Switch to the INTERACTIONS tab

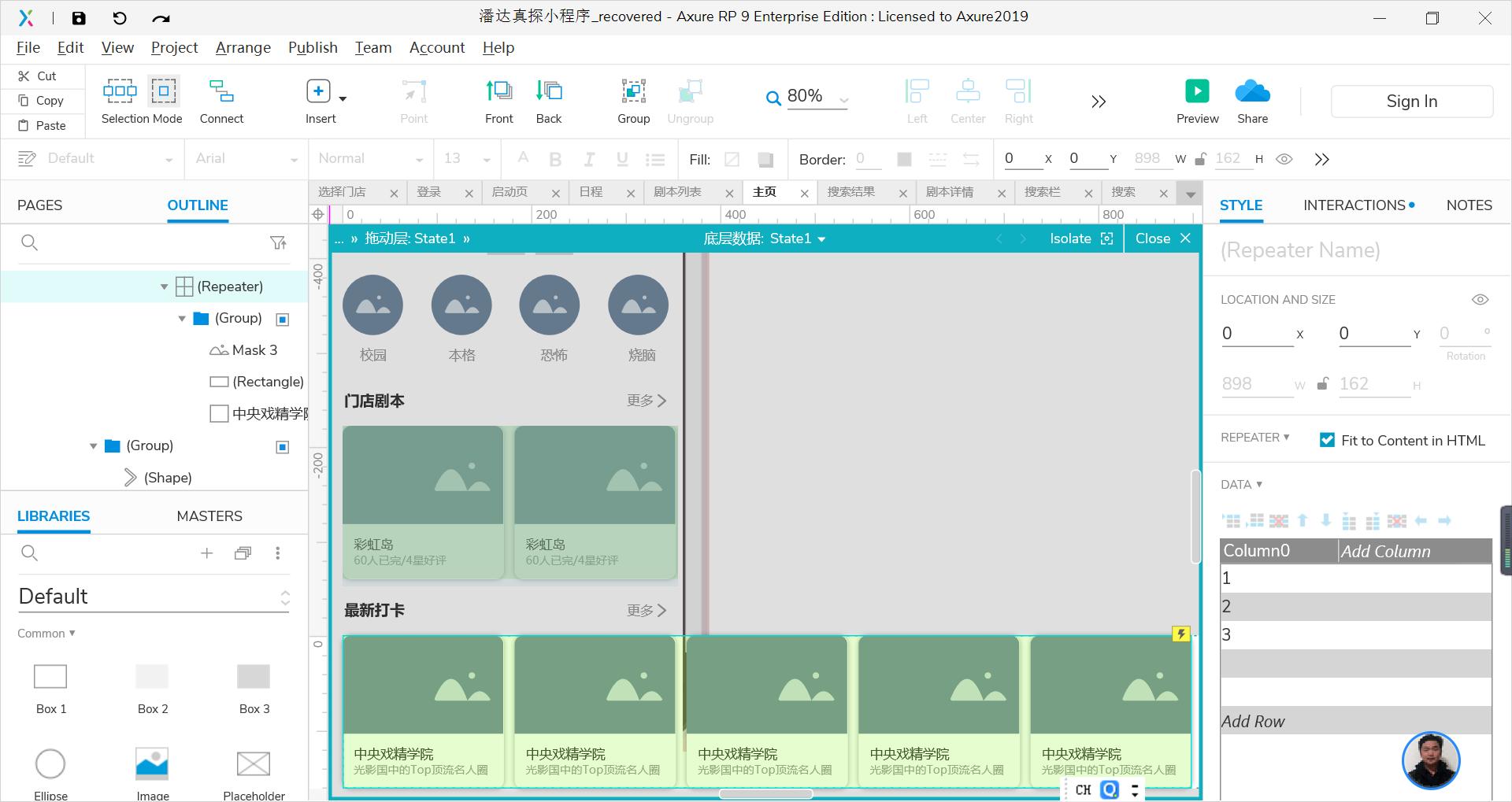(1354, 205)
